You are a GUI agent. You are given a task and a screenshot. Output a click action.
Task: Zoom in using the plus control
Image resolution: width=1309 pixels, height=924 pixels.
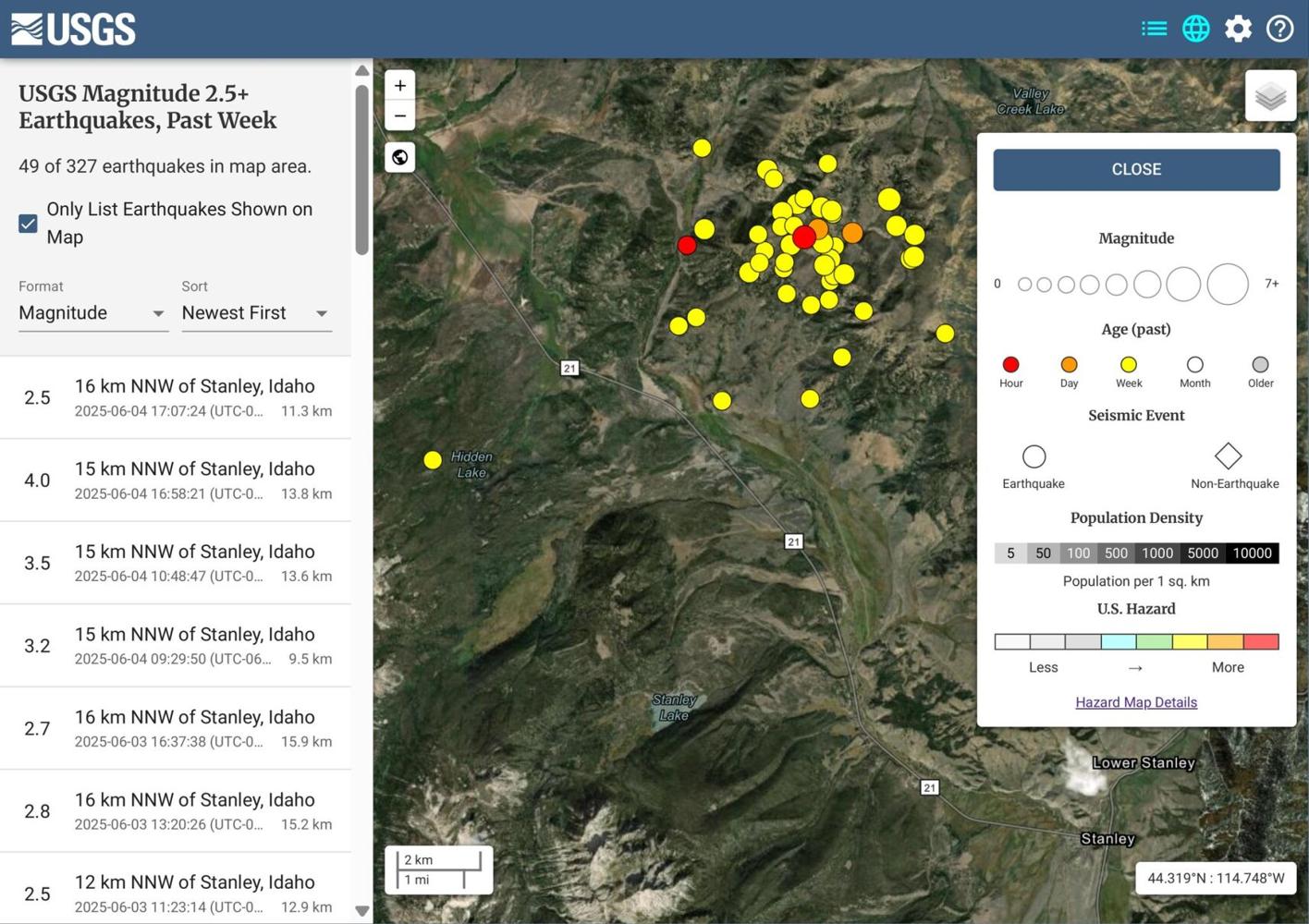pos(399,85)
